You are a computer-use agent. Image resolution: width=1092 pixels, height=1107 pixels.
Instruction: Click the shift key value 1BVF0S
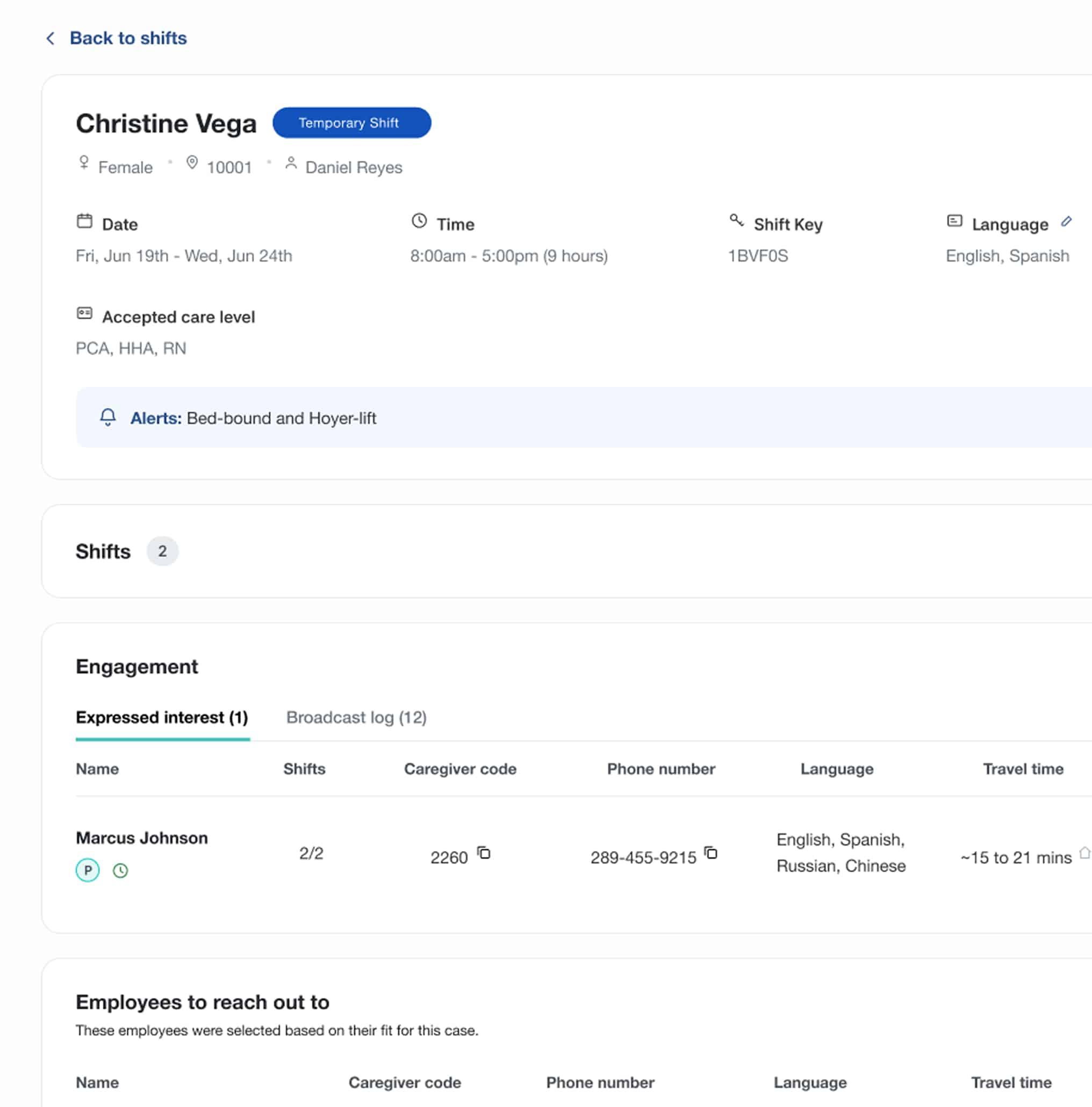click(x=758, y=256)
